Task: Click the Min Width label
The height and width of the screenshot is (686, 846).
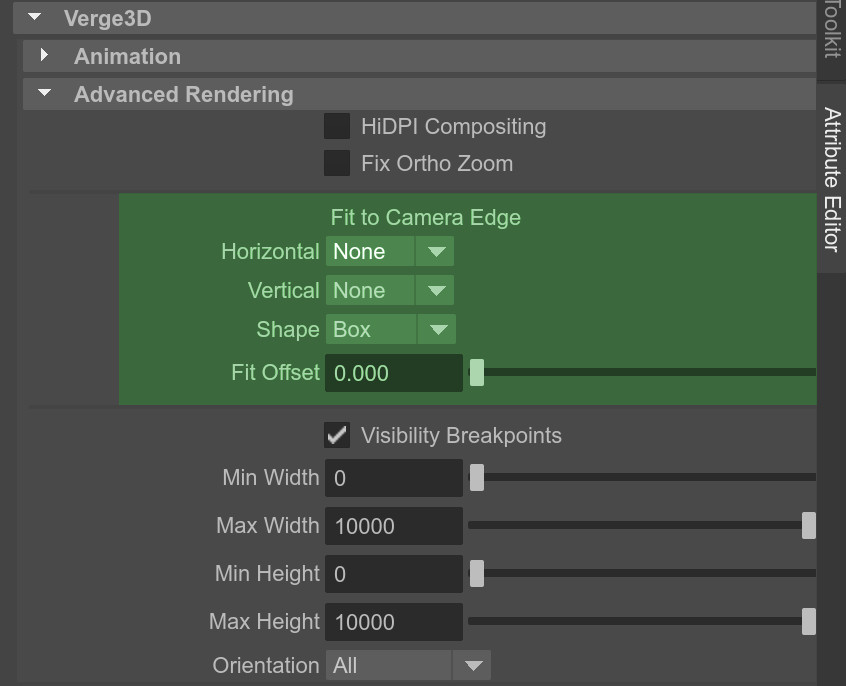Action: 271,478
